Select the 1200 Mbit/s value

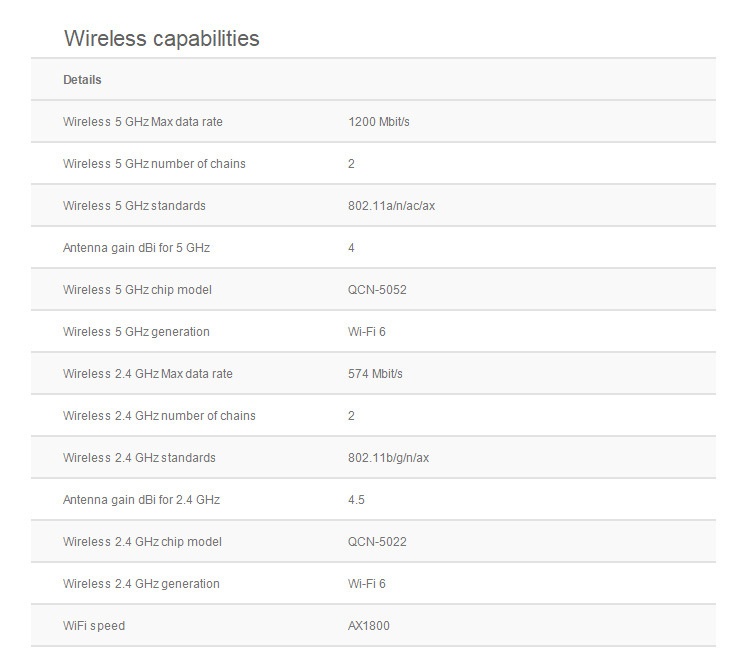click(379, 122)
